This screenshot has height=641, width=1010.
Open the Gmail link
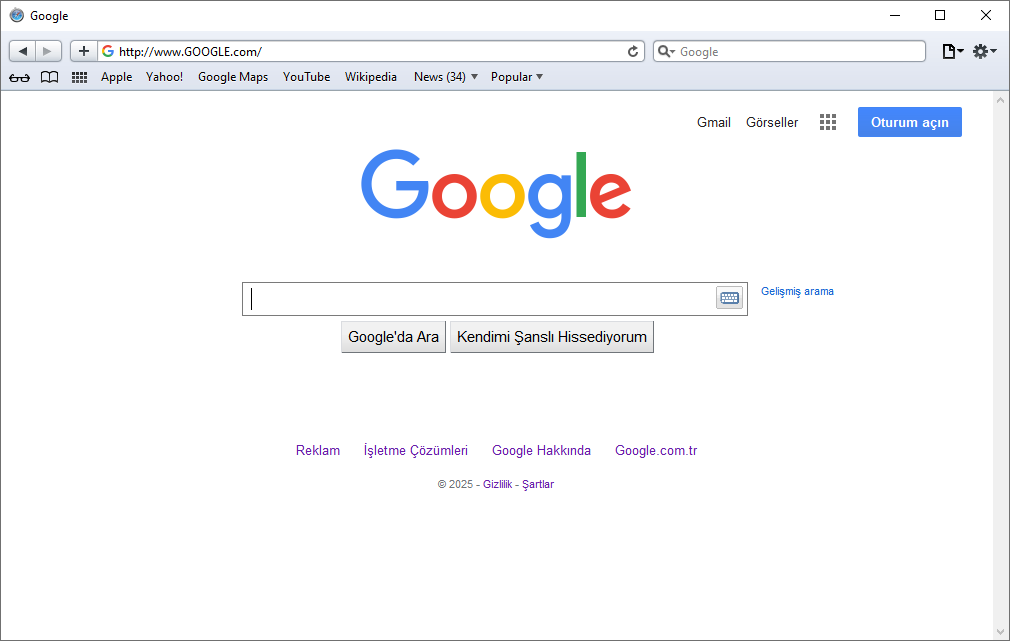[714, 122]
